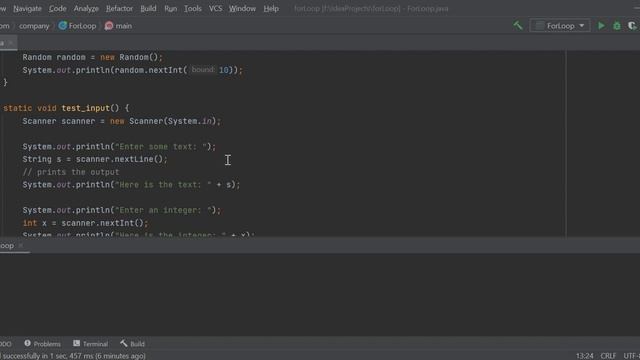Click the Build Project hammer icon
Screen dimensions: 640x360
click(x=518, y=25)
